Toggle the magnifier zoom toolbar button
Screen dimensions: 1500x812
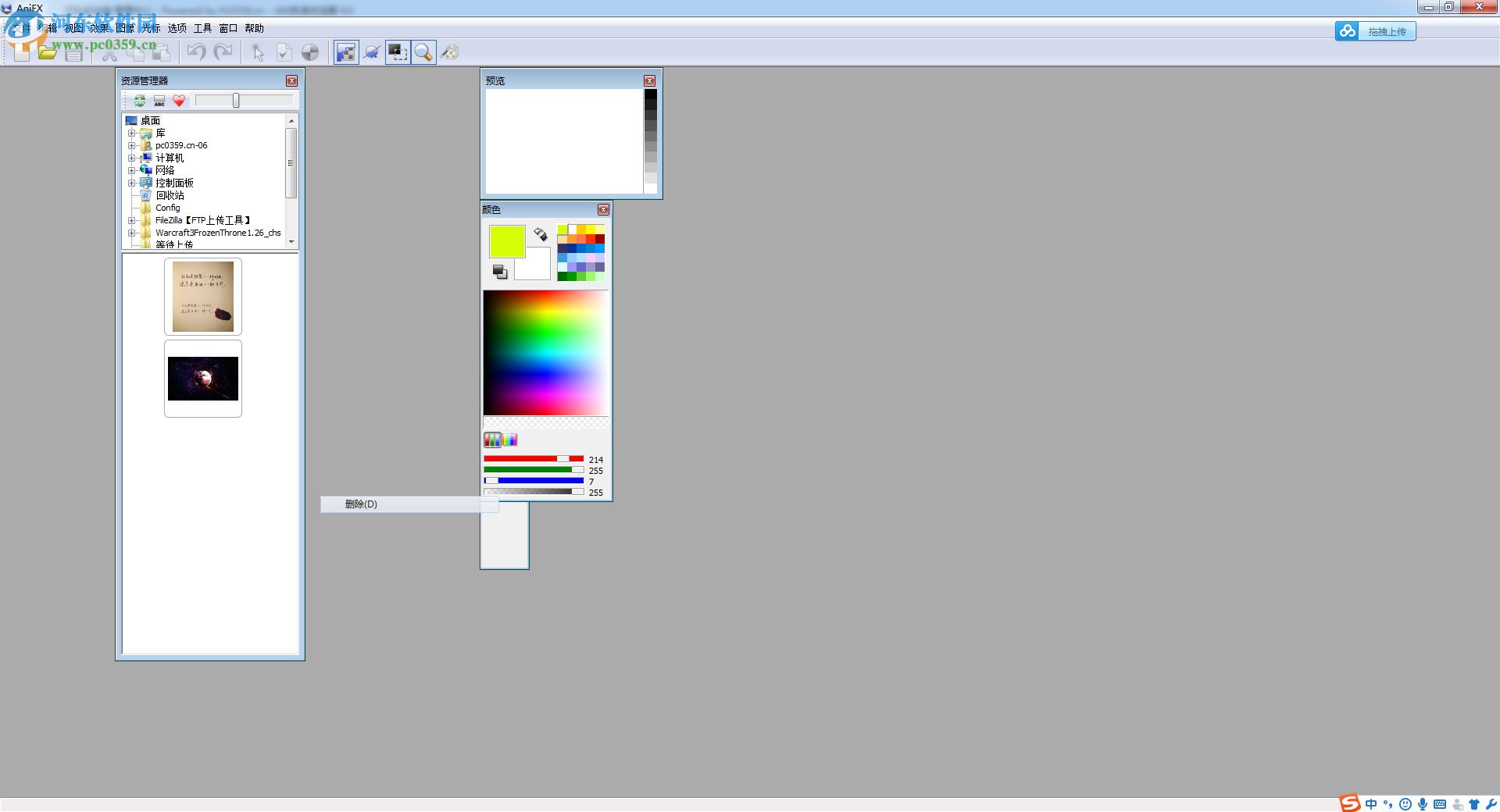[x=423, y=52]
